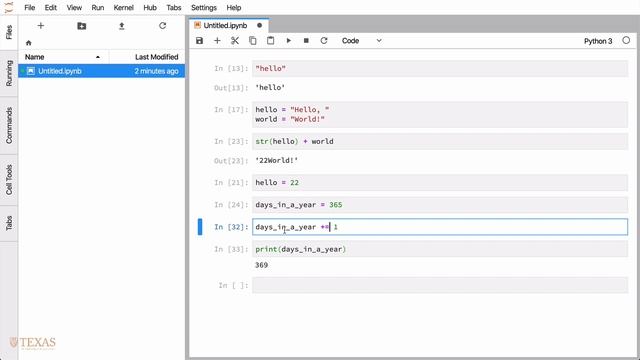Screen dimensions: 640x360
Task: Select Untitled.ipynb in file browser
Action: point(102,71)
